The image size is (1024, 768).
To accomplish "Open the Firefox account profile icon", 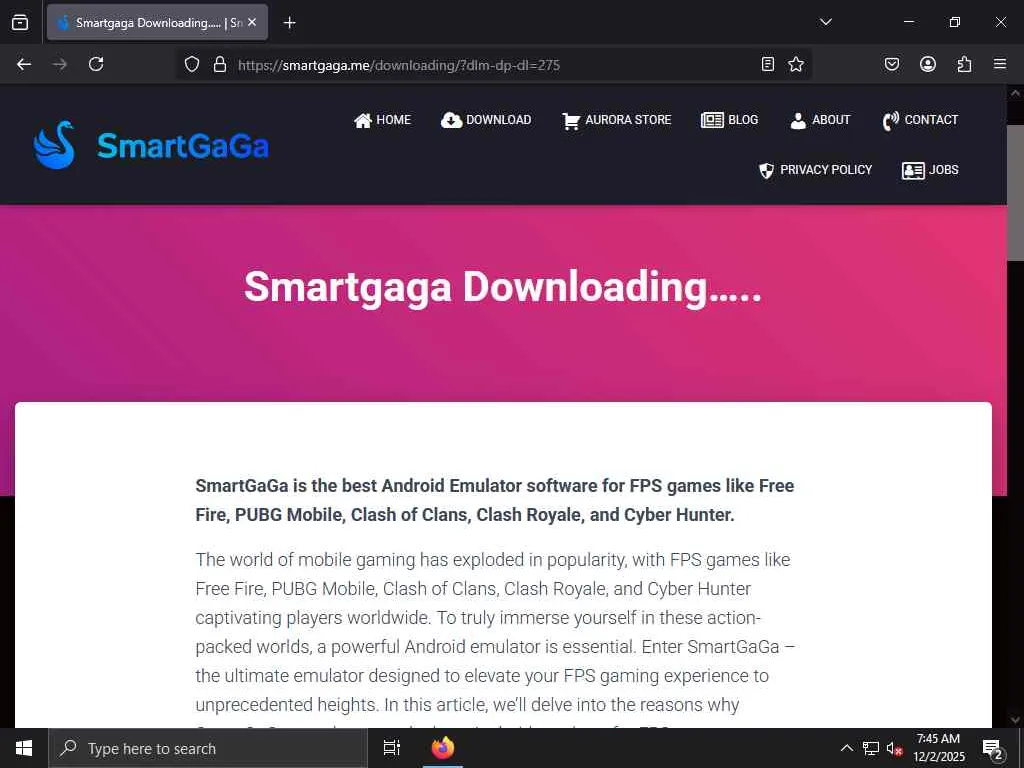I will (927, 64).
